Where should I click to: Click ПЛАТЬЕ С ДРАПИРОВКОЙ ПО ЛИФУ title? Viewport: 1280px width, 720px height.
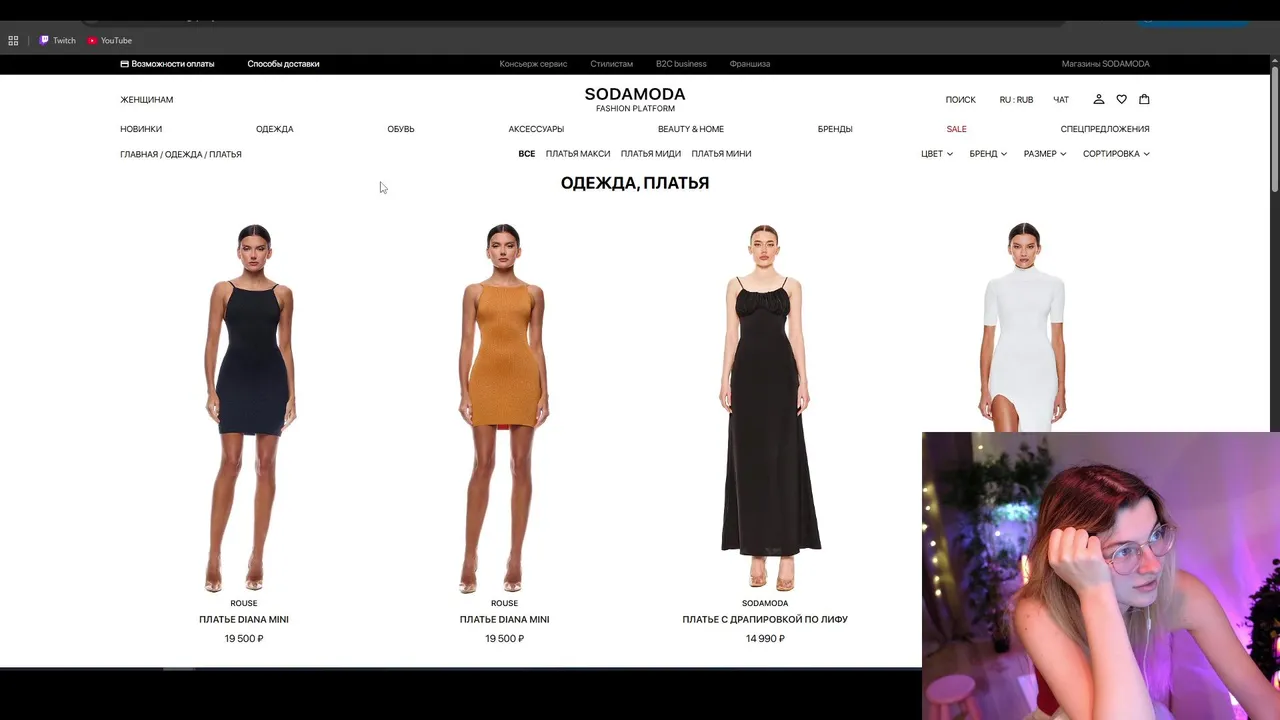[x=765, y=620]
